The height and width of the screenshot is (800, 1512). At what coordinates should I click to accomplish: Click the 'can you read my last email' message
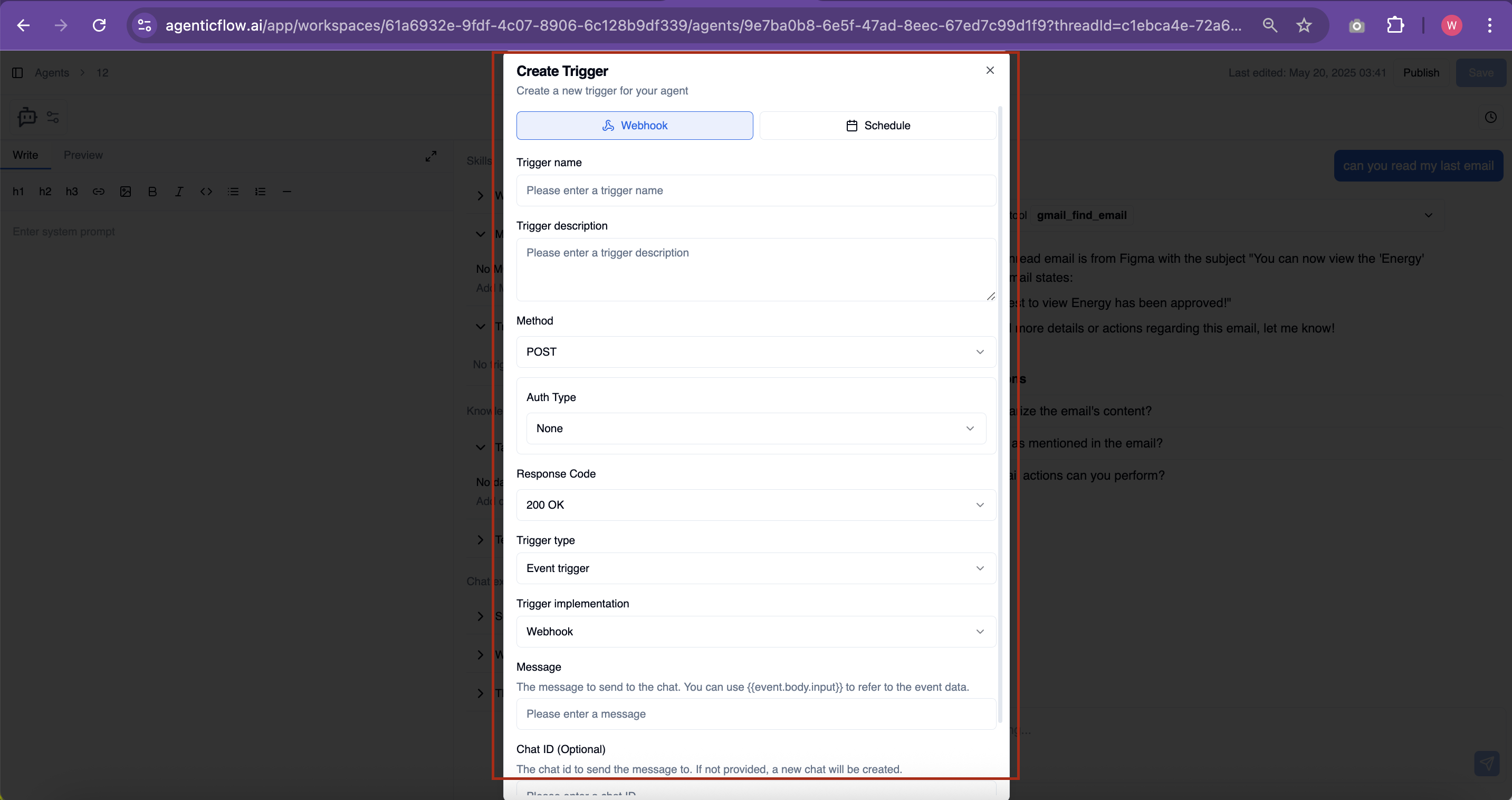coord(1418,166)
